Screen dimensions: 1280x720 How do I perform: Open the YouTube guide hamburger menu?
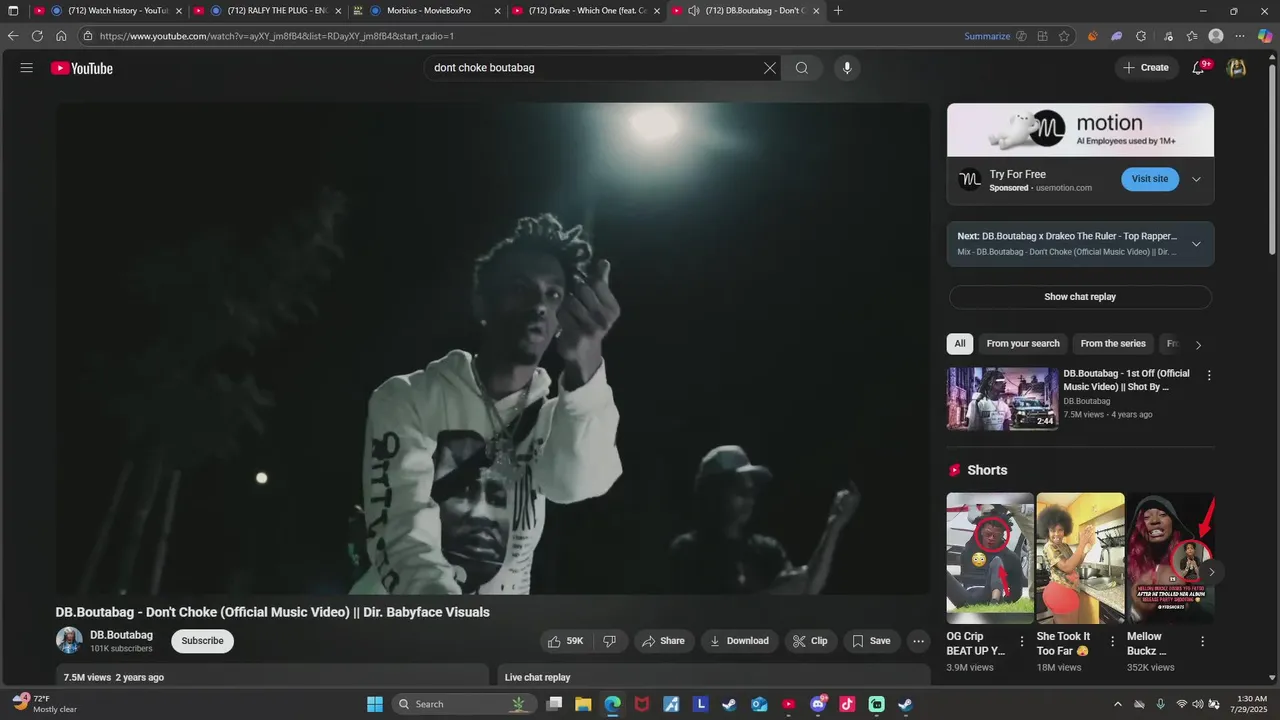27,68
